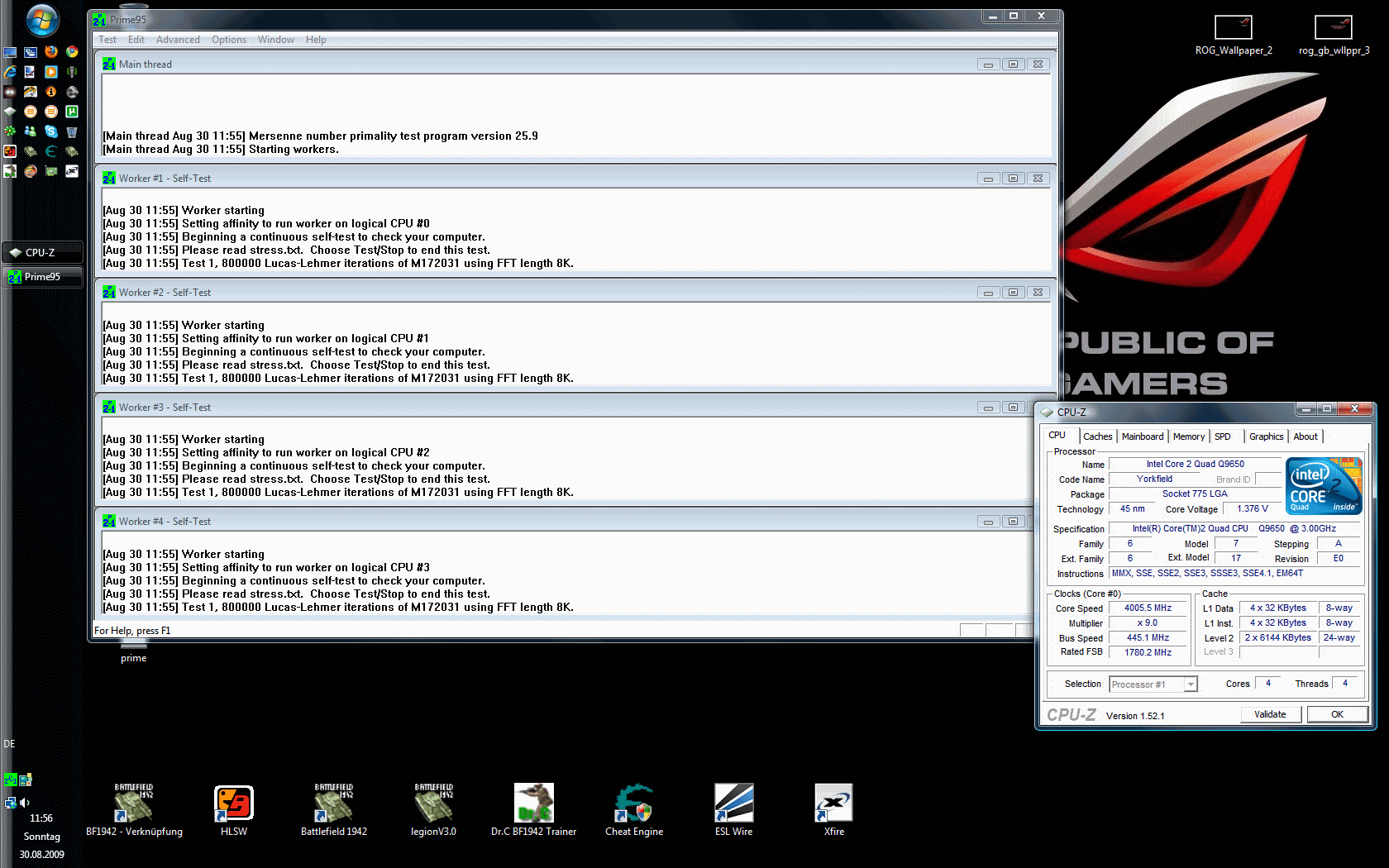The image size is (1389, 868).
Task: Click the Validate button in CPU-Z
Action: point(1270,714)
